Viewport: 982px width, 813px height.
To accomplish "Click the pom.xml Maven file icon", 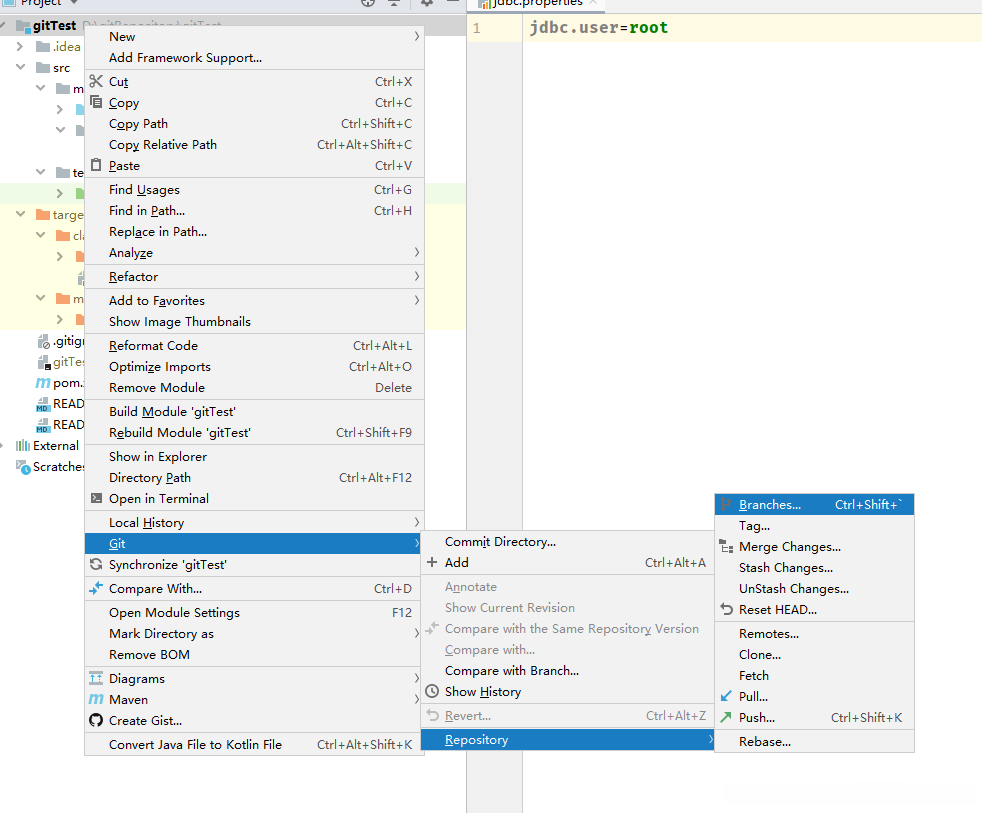I will pyautogui.click(x=43, y=382).
